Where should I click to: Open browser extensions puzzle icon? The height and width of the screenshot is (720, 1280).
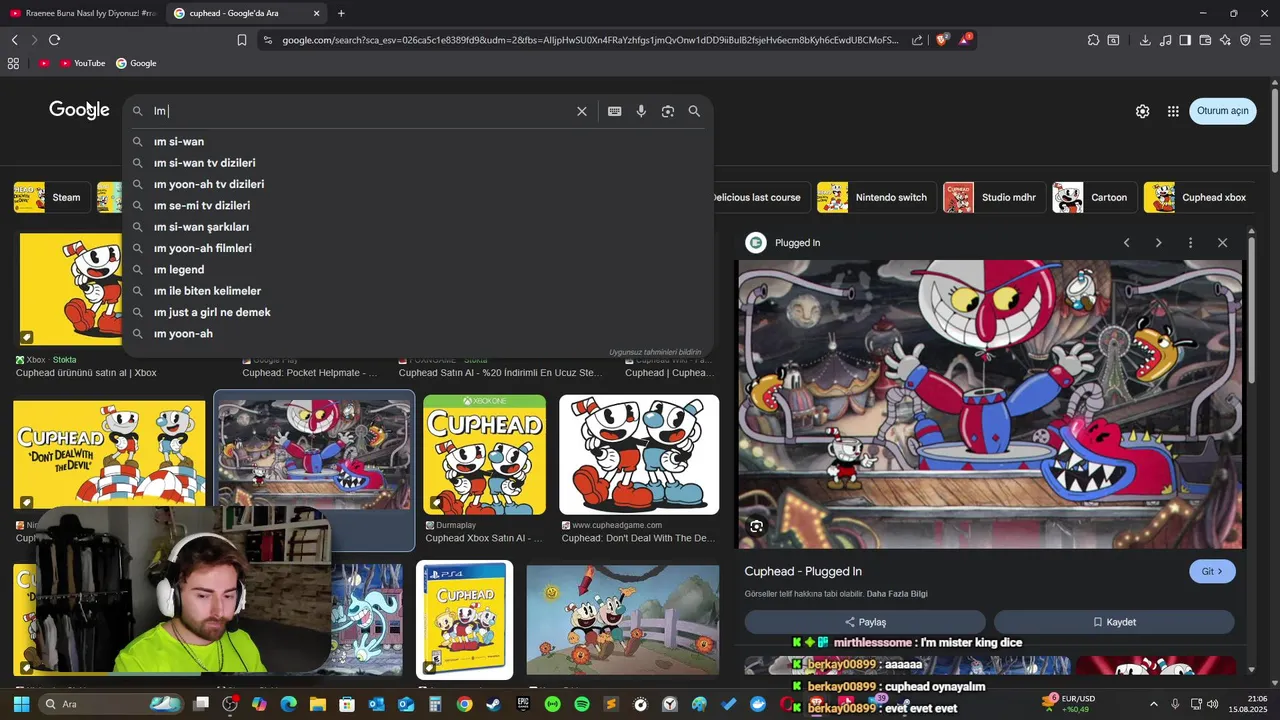click(x=1093, y=40)
